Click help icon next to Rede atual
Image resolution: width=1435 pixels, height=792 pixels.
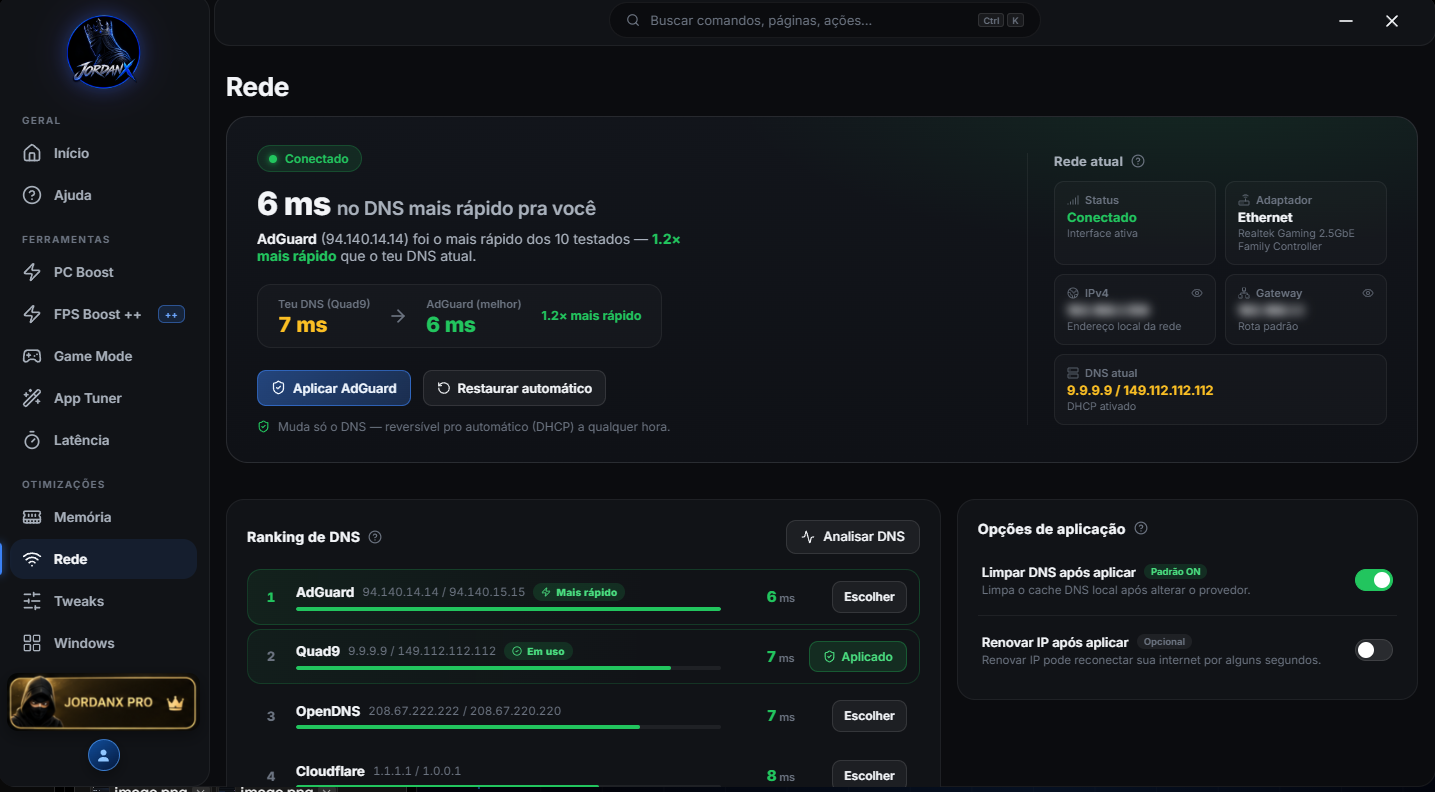[1138, 161]
